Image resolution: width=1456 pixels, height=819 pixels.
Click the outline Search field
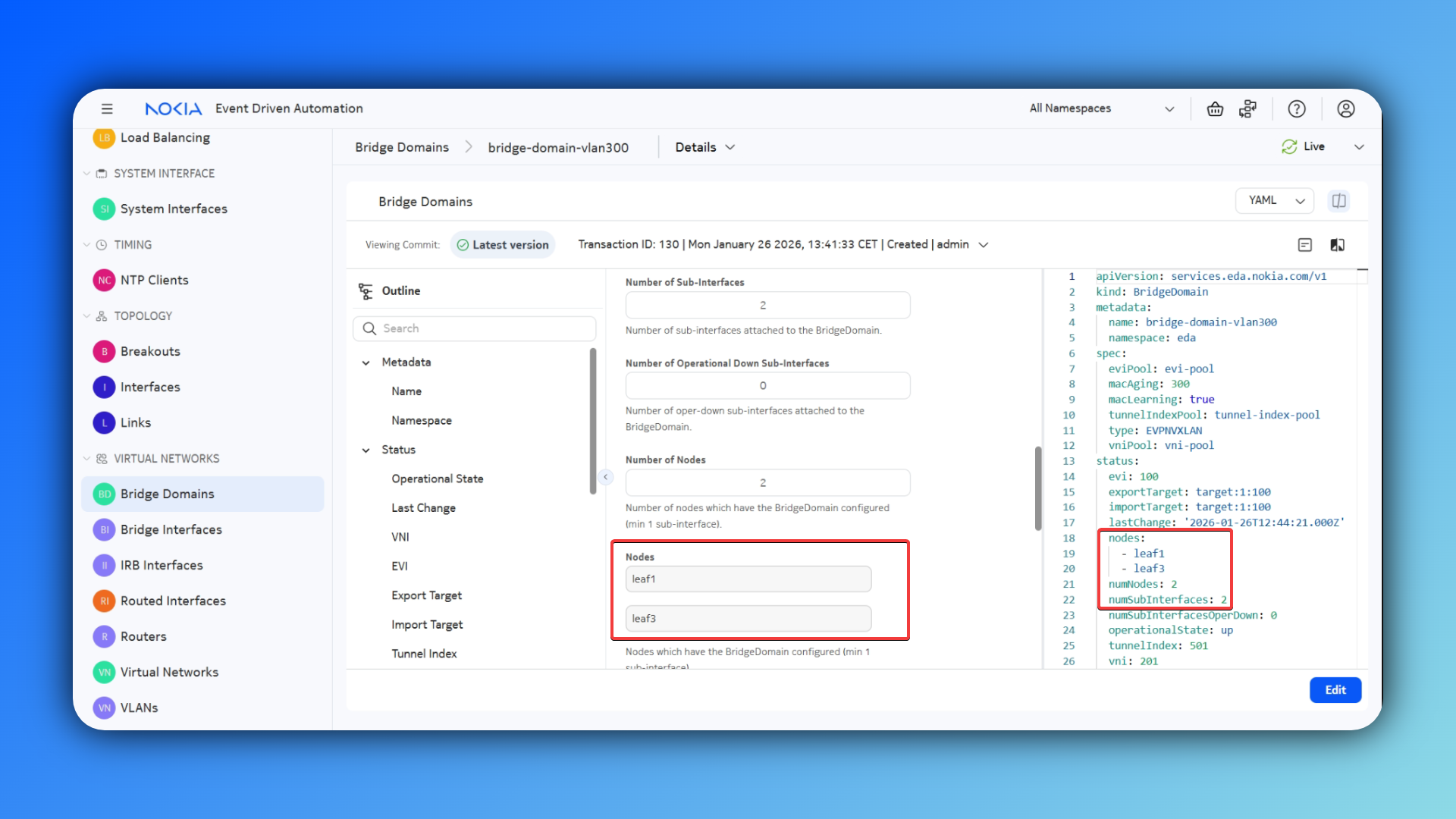click(474, 328)
